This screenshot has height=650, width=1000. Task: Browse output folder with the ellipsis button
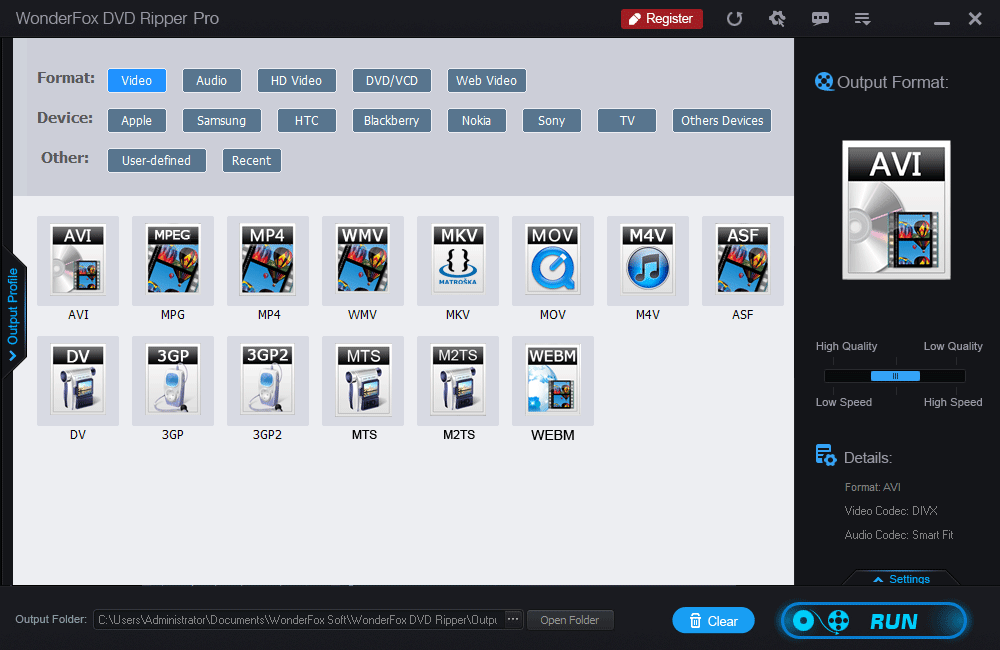[x=513, y=619]
